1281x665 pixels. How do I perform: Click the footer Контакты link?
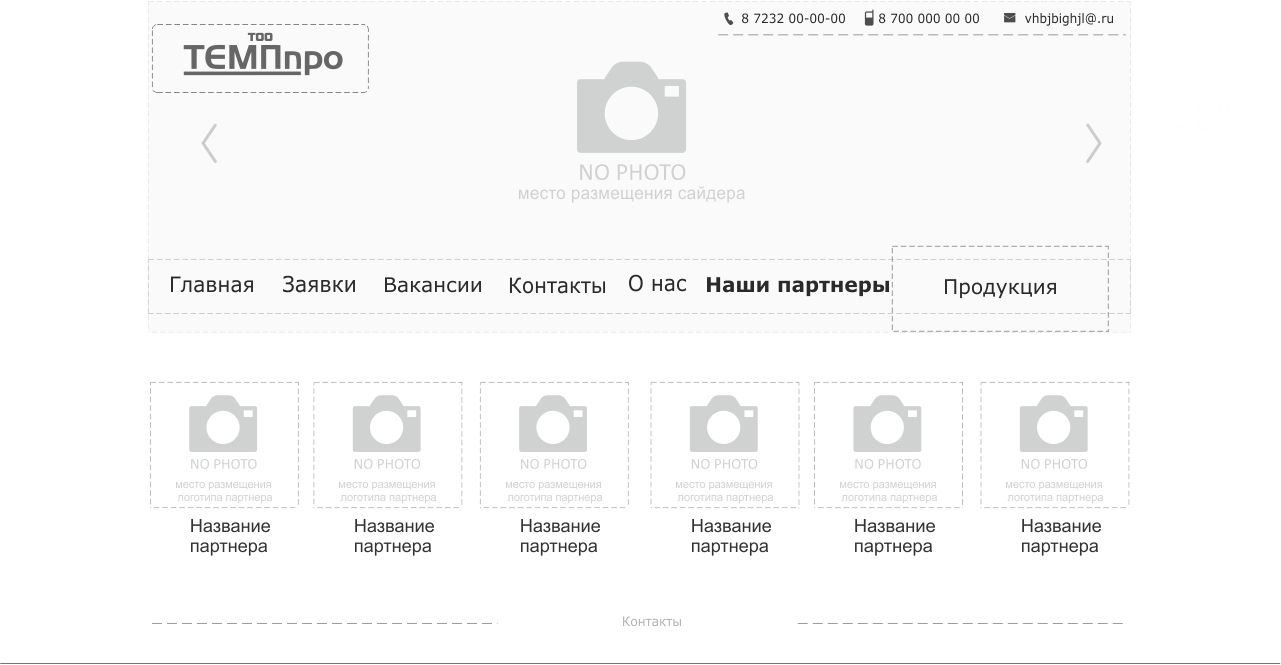651,622
